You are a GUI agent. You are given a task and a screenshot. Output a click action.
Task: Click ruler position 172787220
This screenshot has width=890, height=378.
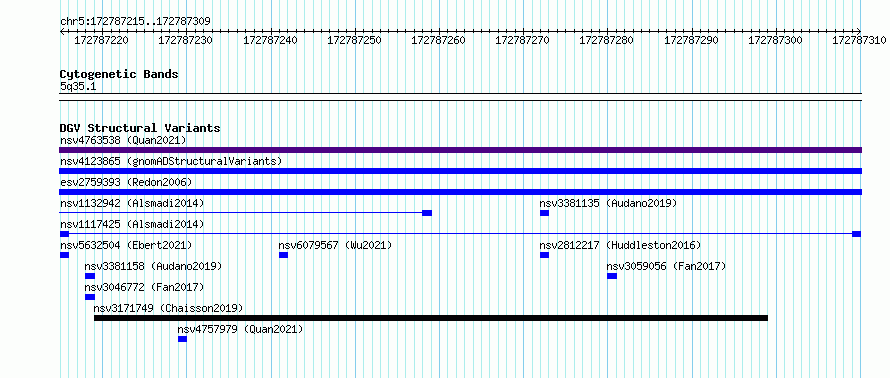(x=102, y=40)
